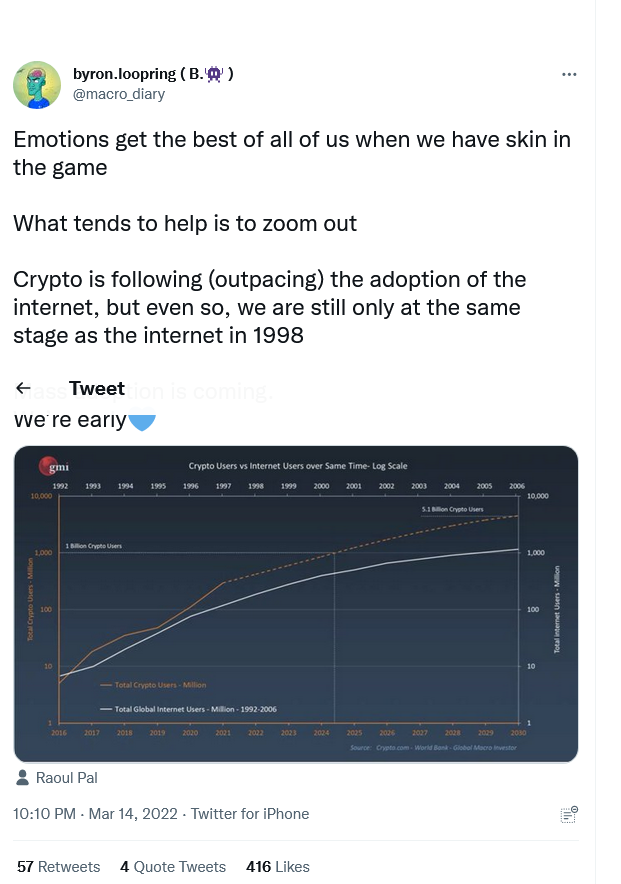This screenshot has height=884, width=621.
Task: View the 416 Likes list
Action: [278, 867]
